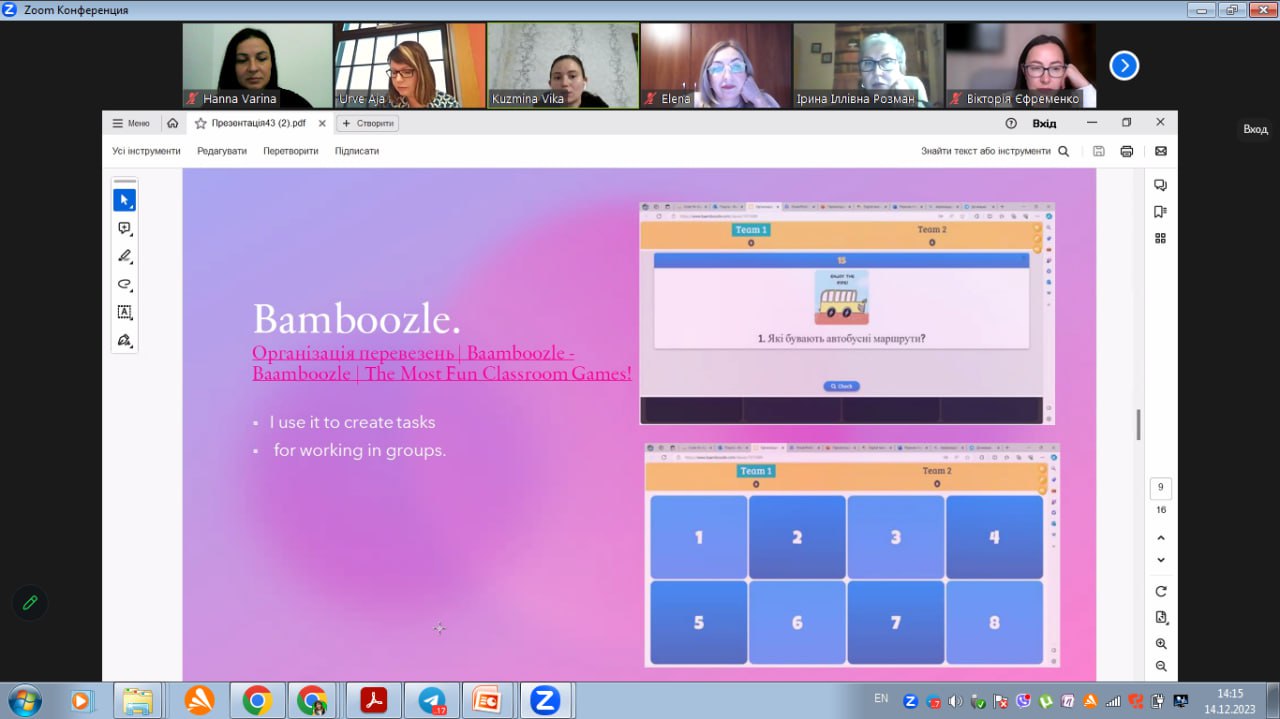Click Знайти текст або інструменти search

[x=986, y=151]
